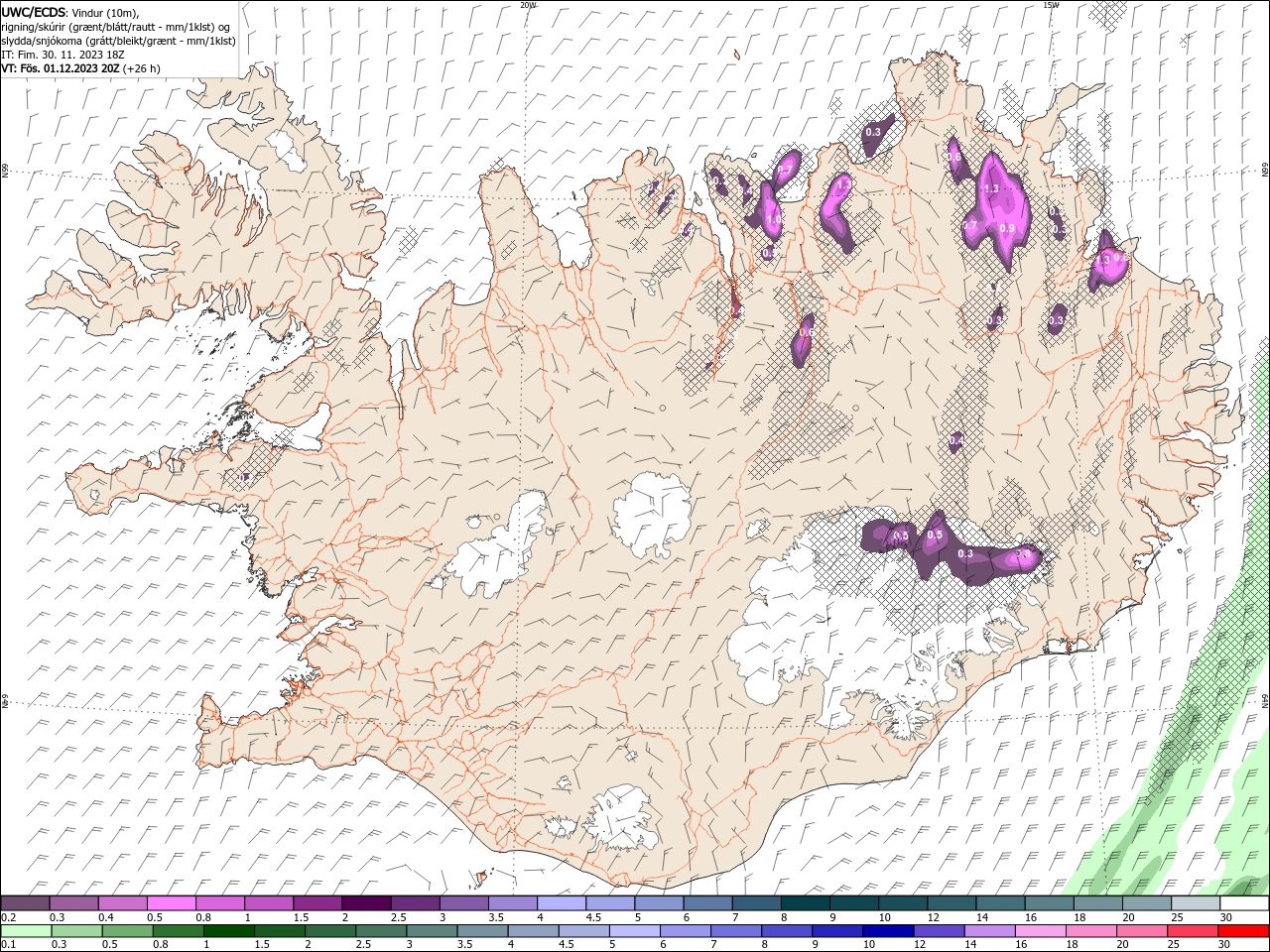Click the 0.7 value beside the 0.9 label
The width and height of the screenshot is (1270, 952).
click(x=970, y=226)
